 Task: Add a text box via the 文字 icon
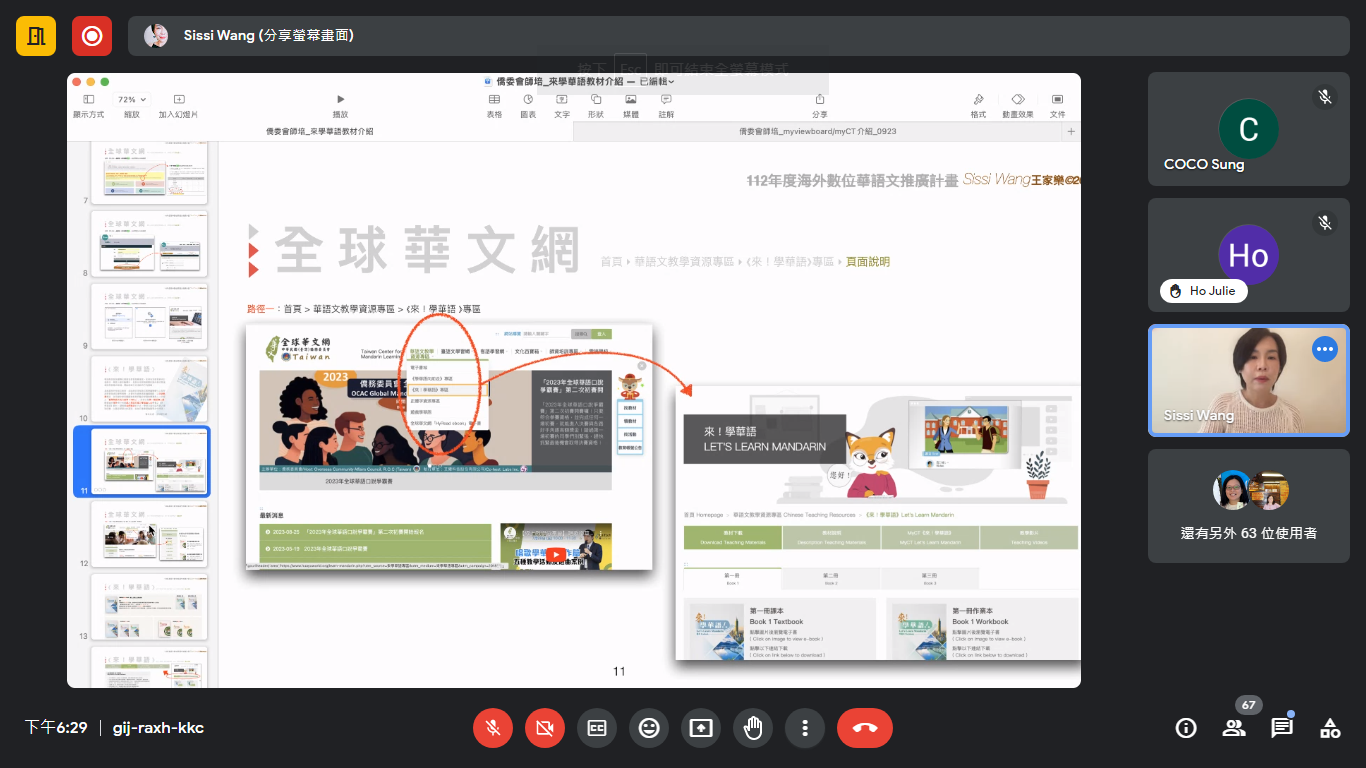[x=562, y=100]
